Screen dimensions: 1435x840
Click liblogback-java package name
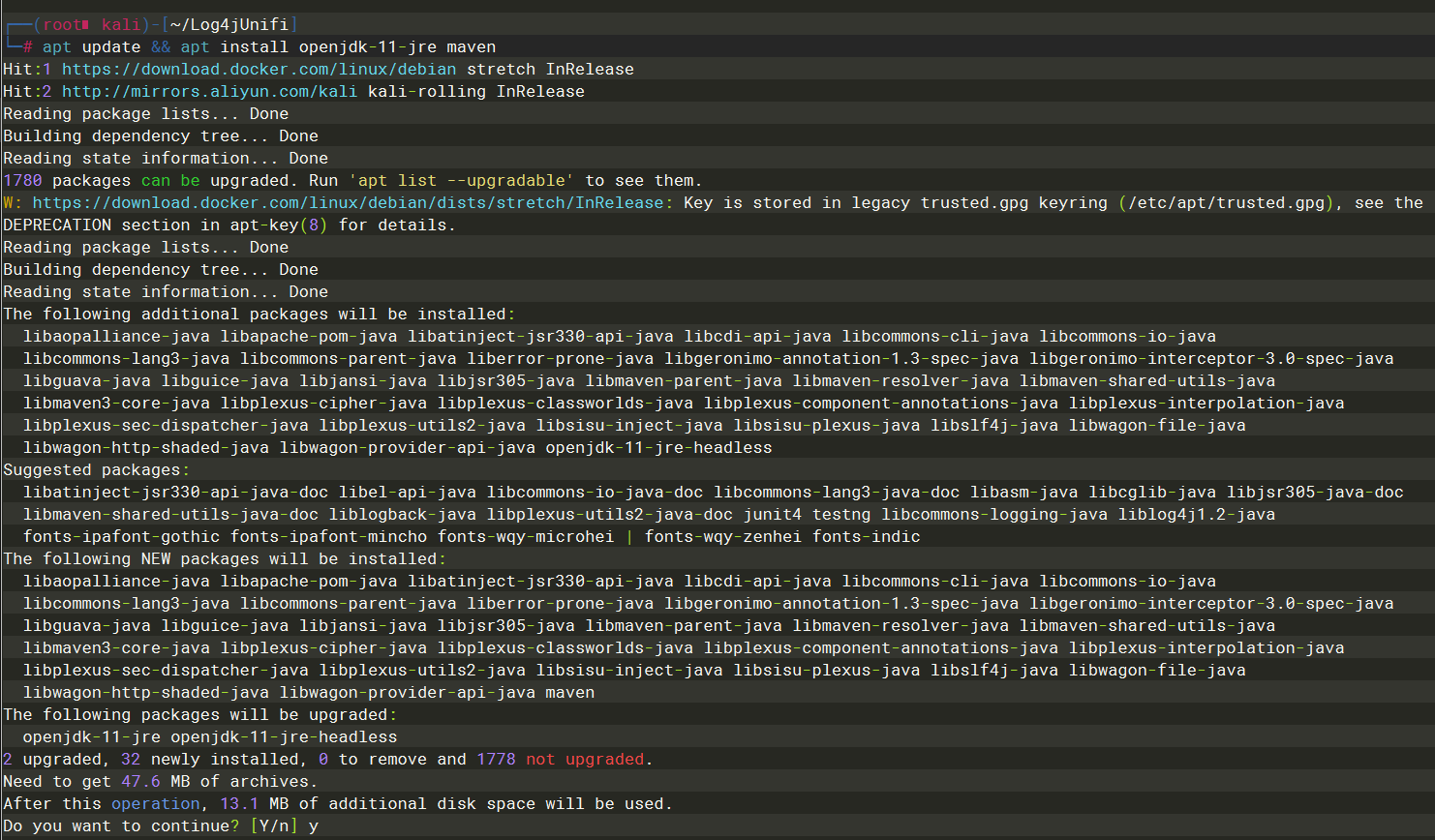[403, 514]
